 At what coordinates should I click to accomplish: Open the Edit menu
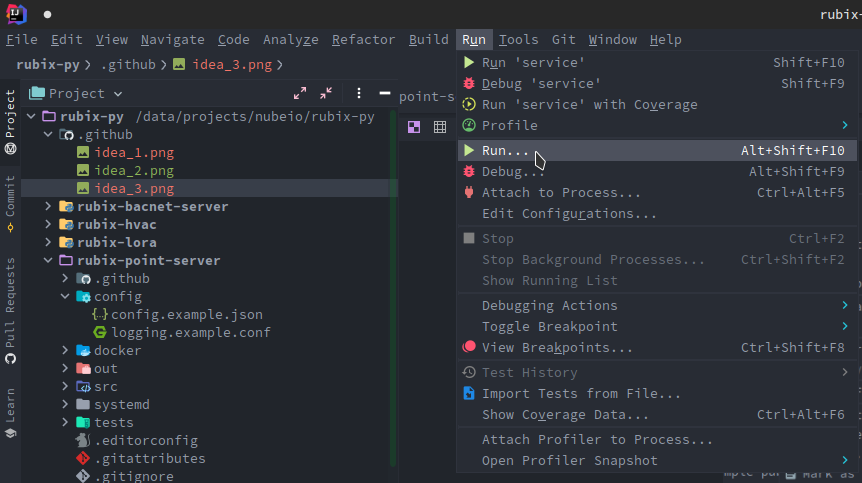[67, 40]
